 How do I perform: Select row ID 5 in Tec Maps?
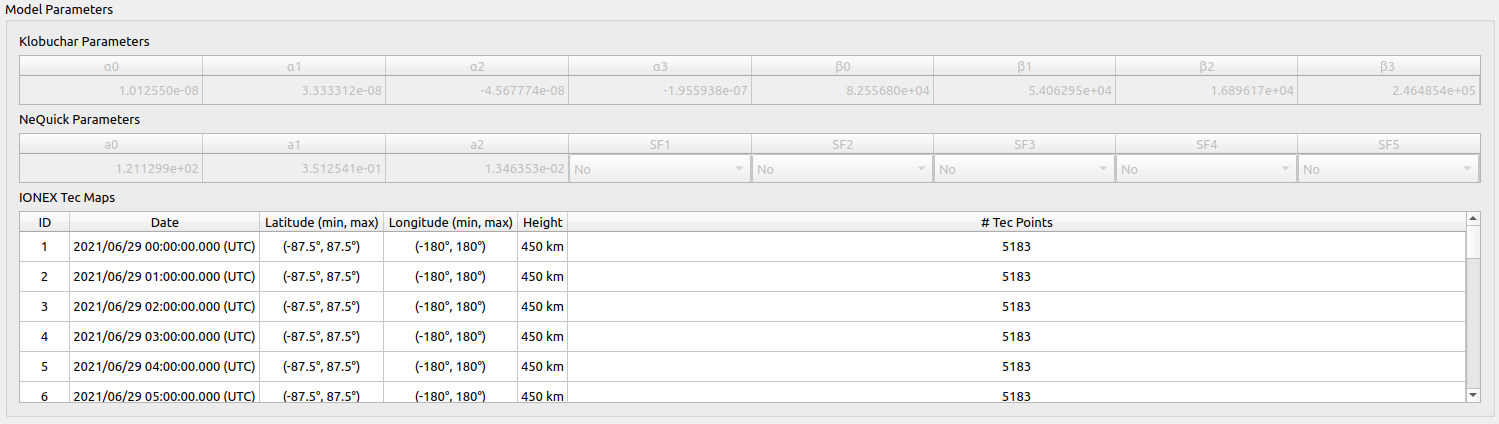pyautogui.click(x=44, y=367)
